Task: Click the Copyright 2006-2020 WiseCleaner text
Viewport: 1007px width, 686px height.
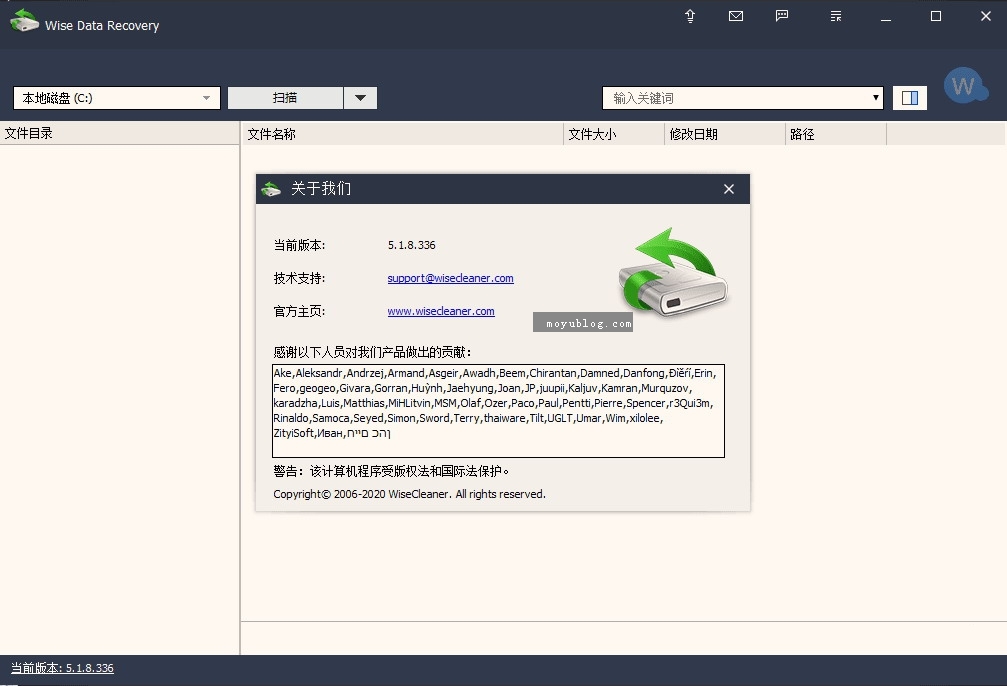Action: click(409, 494)
